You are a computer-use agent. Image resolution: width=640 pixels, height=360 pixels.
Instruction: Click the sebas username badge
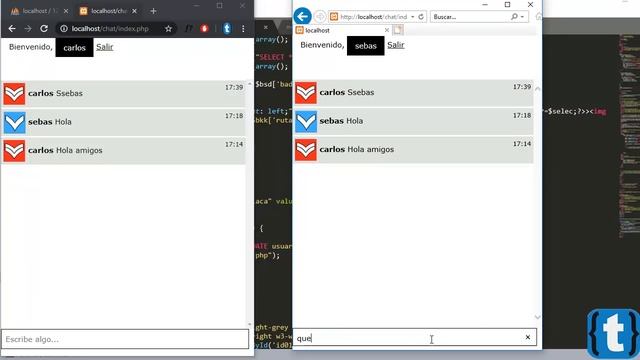tap(366, 46)
